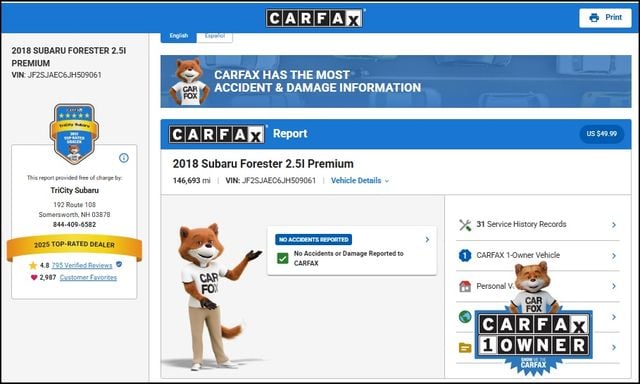
Task: Expand the CARFAX 1-Owner Vehicle chevron
Action: click(x=613, y=256)
